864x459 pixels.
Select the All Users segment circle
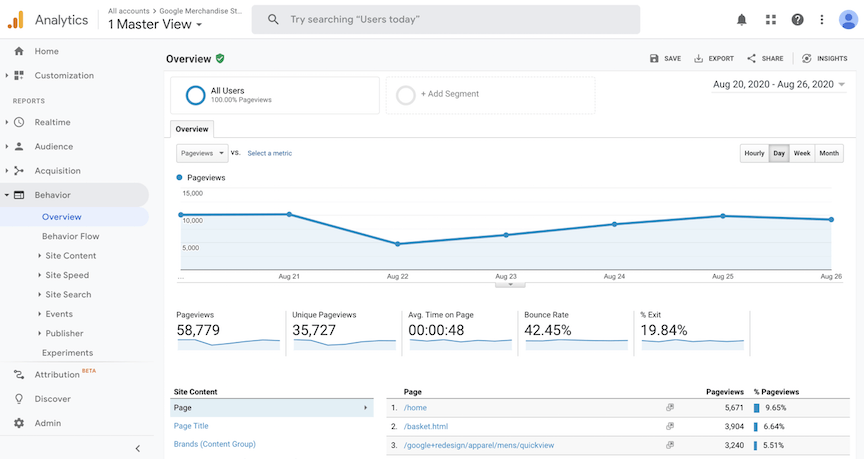pyautogui.click(x=195, y=95)
